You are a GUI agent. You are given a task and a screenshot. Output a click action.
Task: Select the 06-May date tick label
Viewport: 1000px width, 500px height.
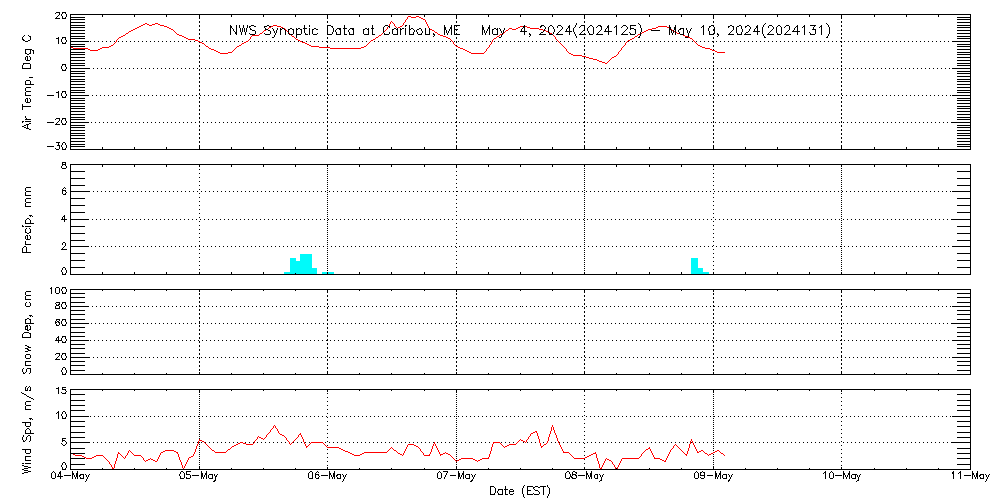(327, 476)
